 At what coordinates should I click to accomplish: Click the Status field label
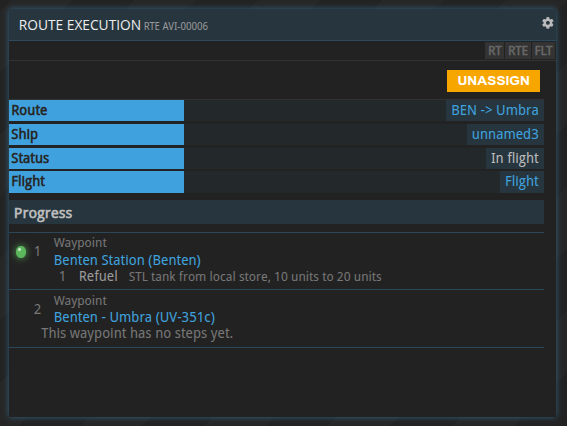tap(96, 158)
